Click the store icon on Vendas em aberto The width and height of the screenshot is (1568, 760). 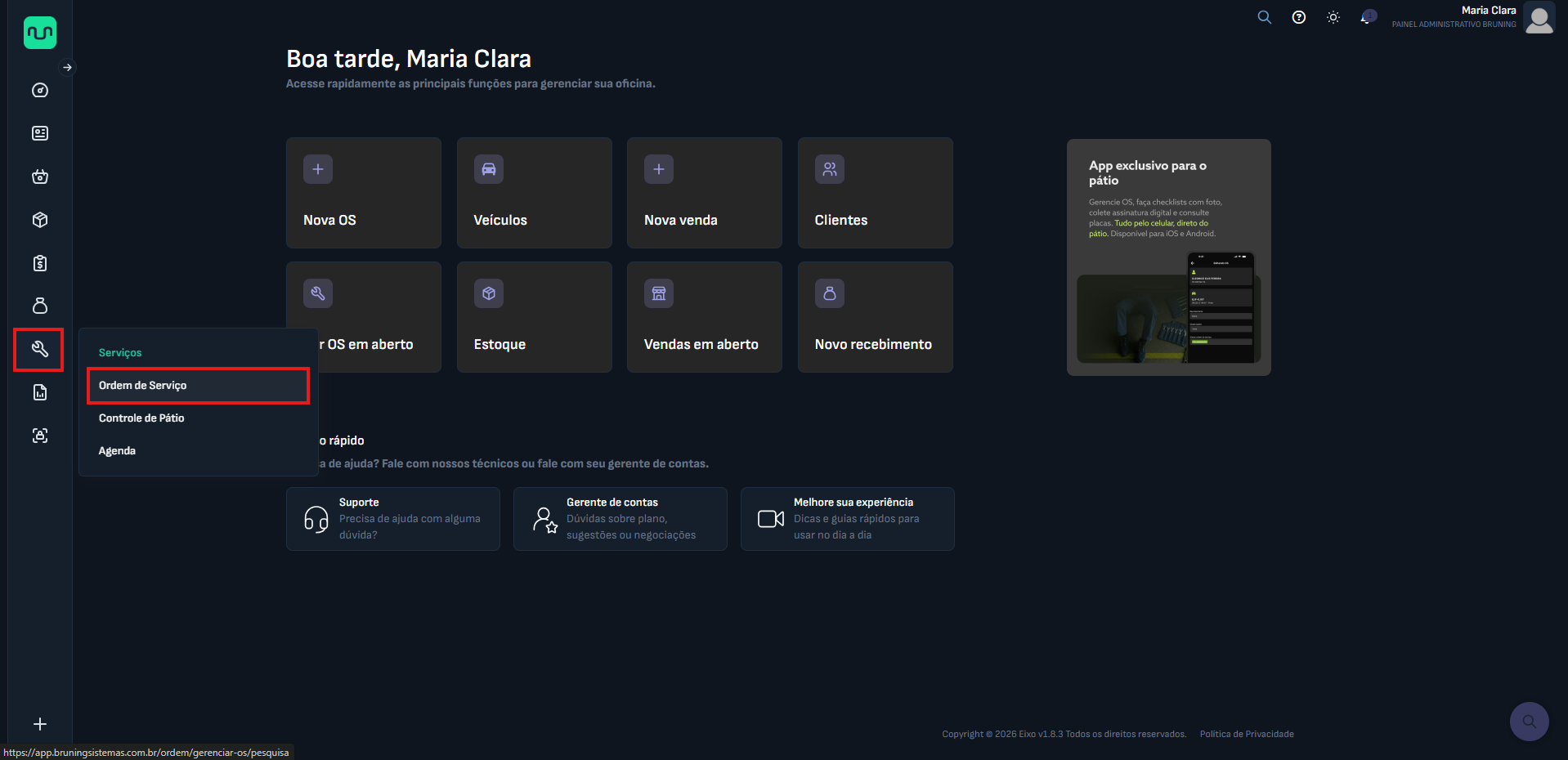click(x=659, y=293)
